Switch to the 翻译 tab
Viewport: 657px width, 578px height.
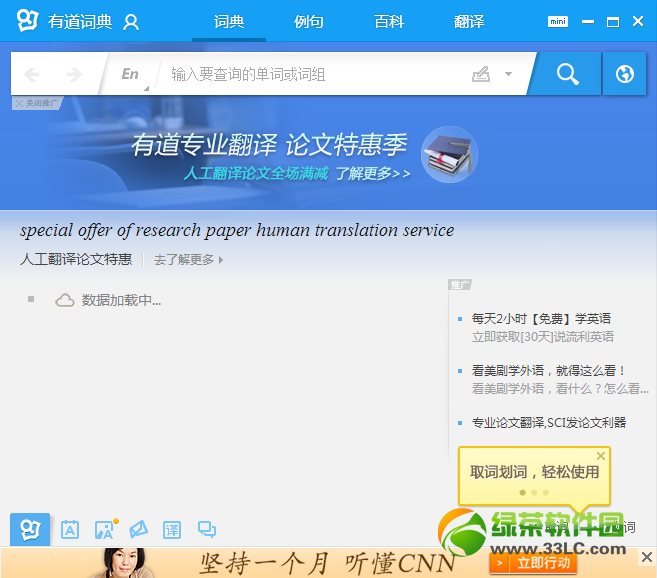468,21
